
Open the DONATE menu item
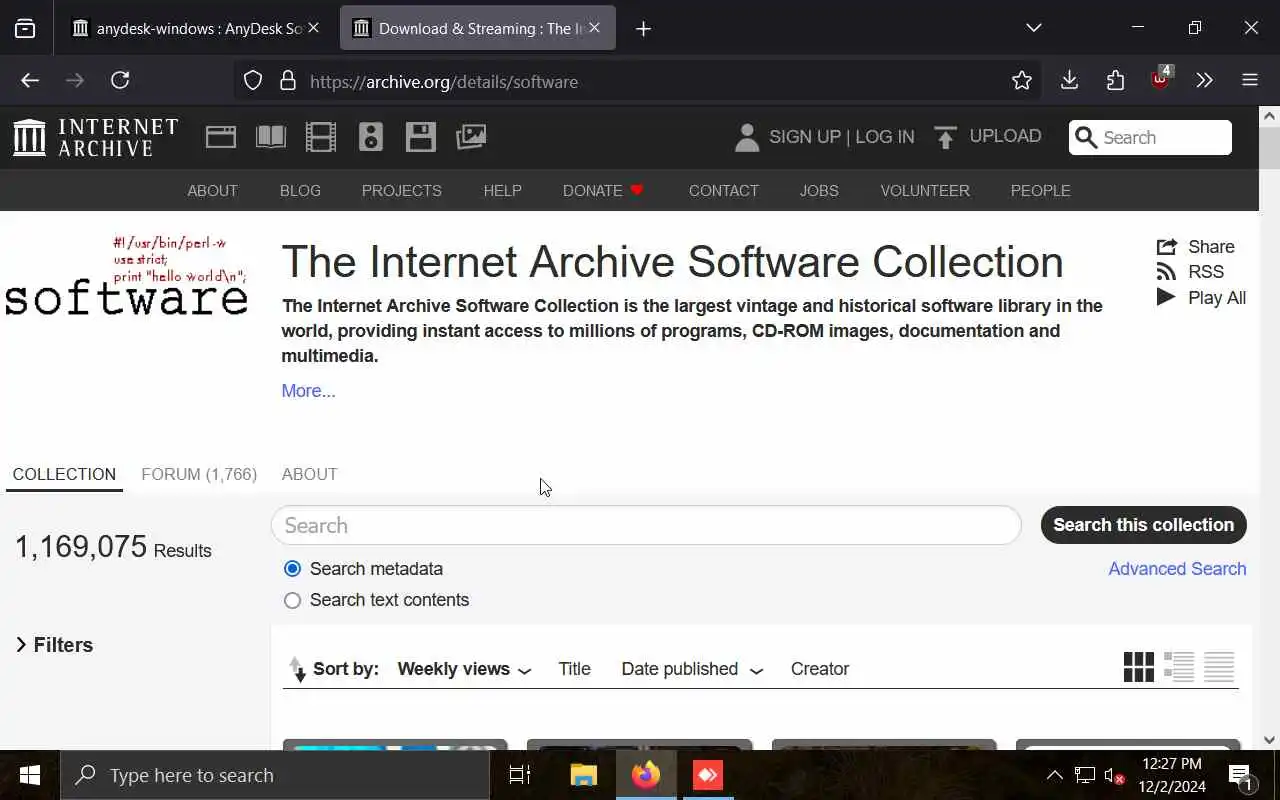point(603,190)
